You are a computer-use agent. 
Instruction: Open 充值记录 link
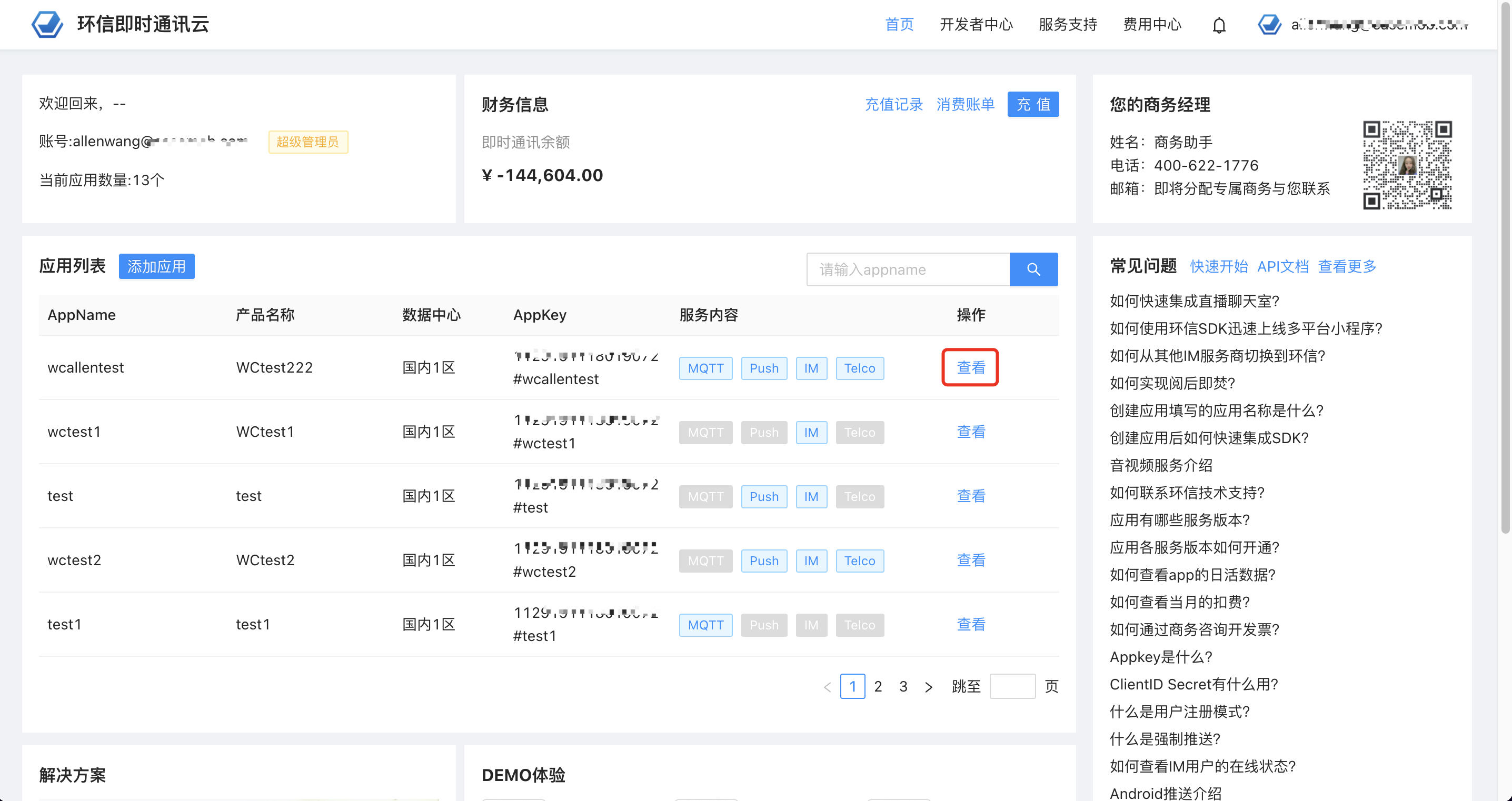point(894,104)
